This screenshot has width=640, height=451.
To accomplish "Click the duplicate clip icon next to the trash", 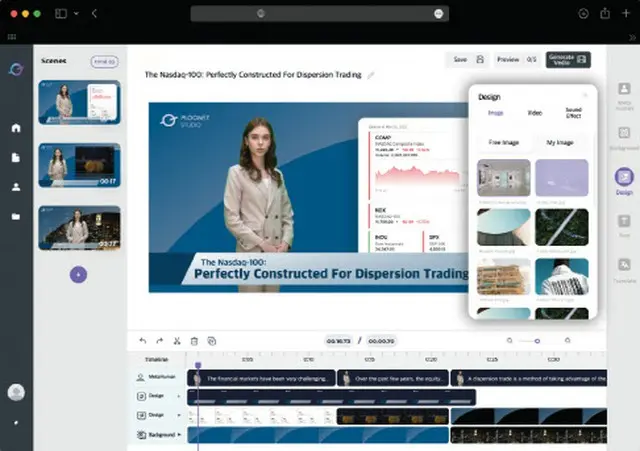I will pos(211,341).
